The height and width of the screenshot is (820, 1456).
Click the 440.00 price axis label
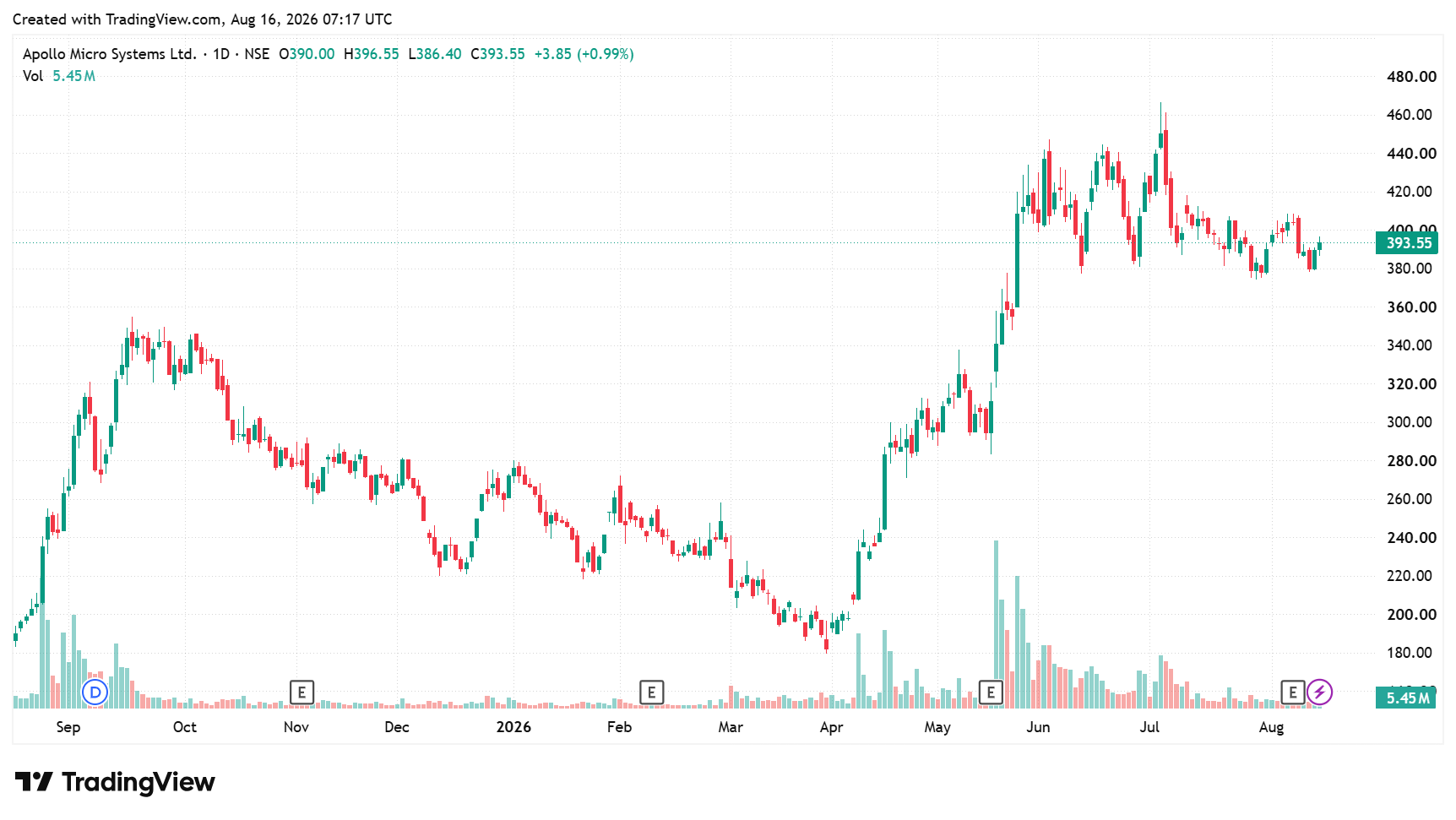[1411, 154]
